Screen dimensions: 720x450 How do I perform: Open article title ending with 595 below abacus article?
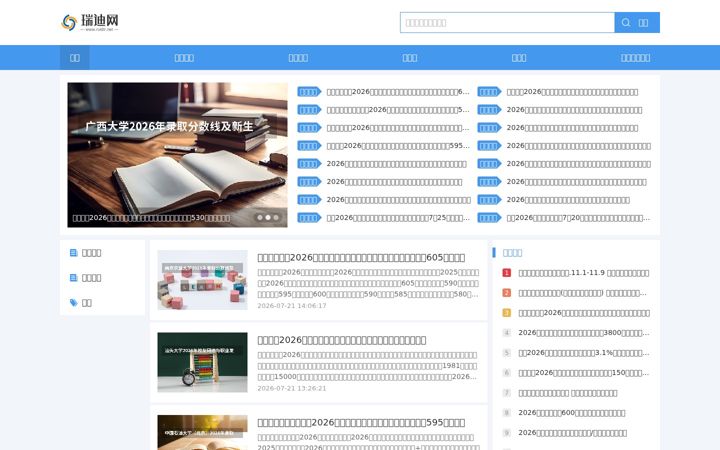tap(361, 422)
